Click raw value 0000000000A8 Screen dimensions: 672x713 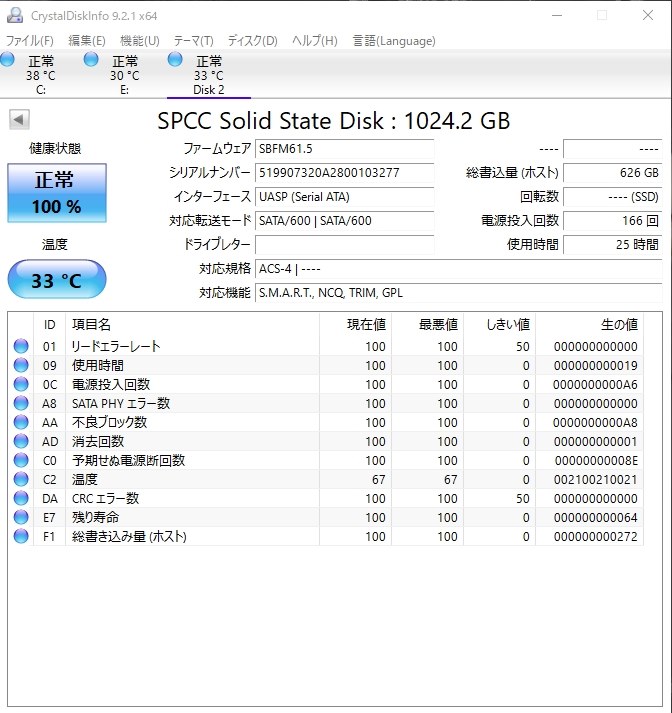click(595, 423)
